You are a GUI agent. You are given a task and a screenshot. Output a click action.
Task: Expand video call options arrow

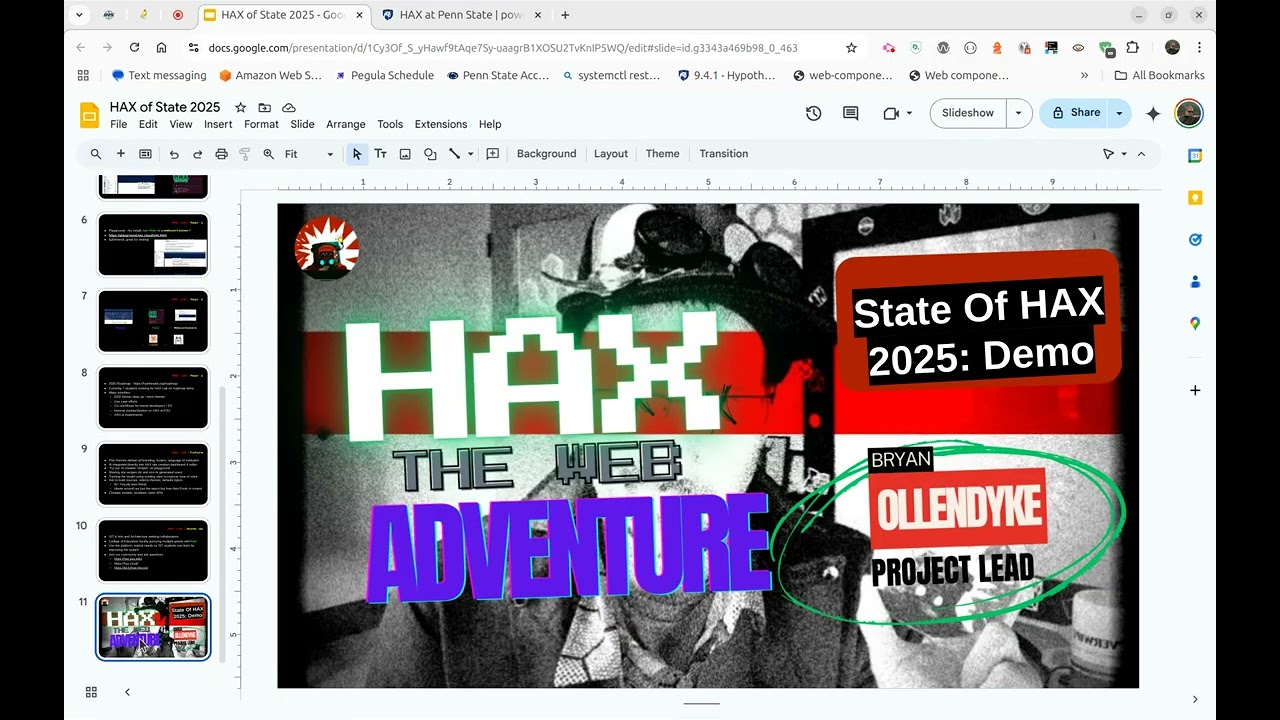[909, 113]
